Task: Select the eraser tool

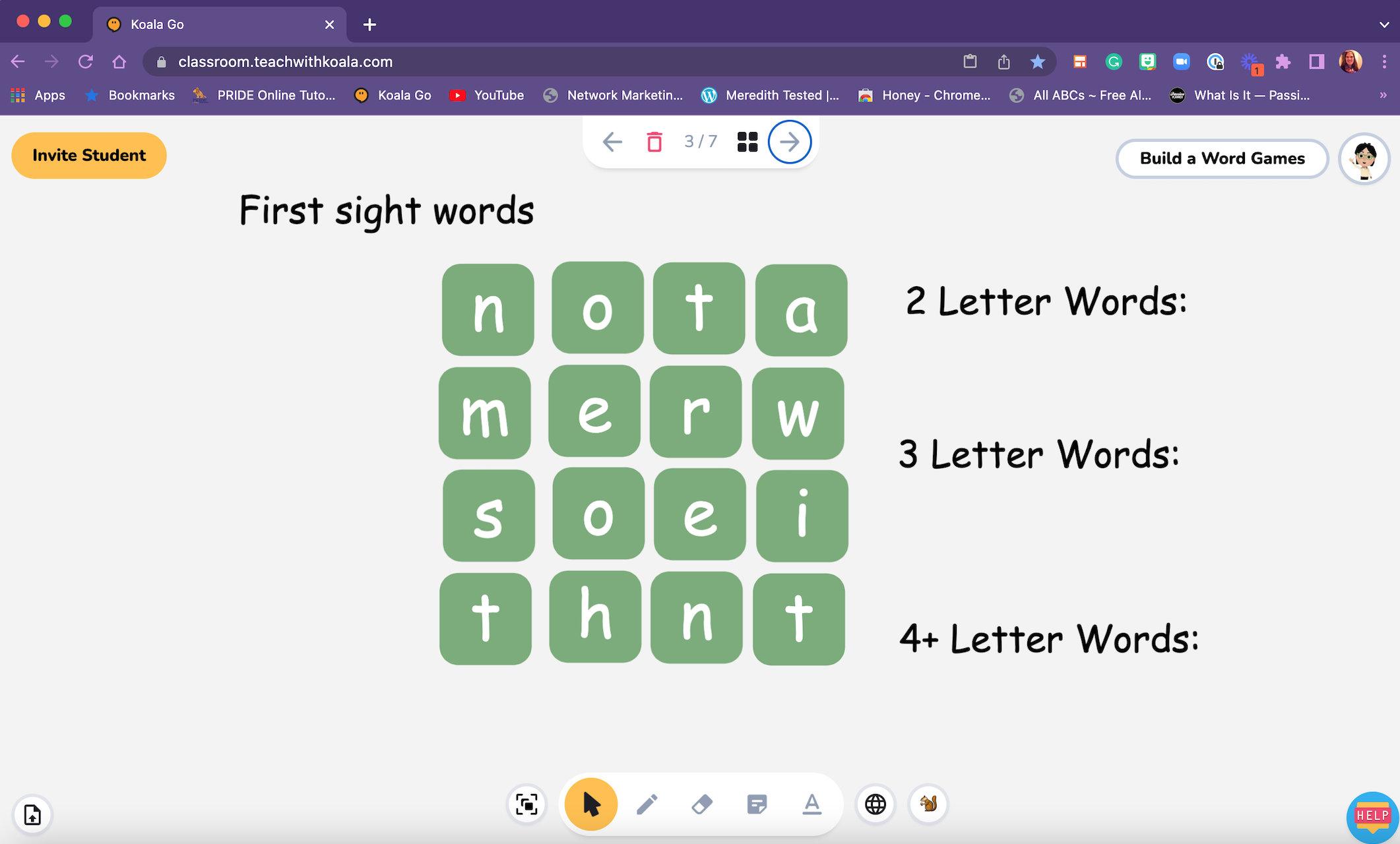Action: (702, 804)
